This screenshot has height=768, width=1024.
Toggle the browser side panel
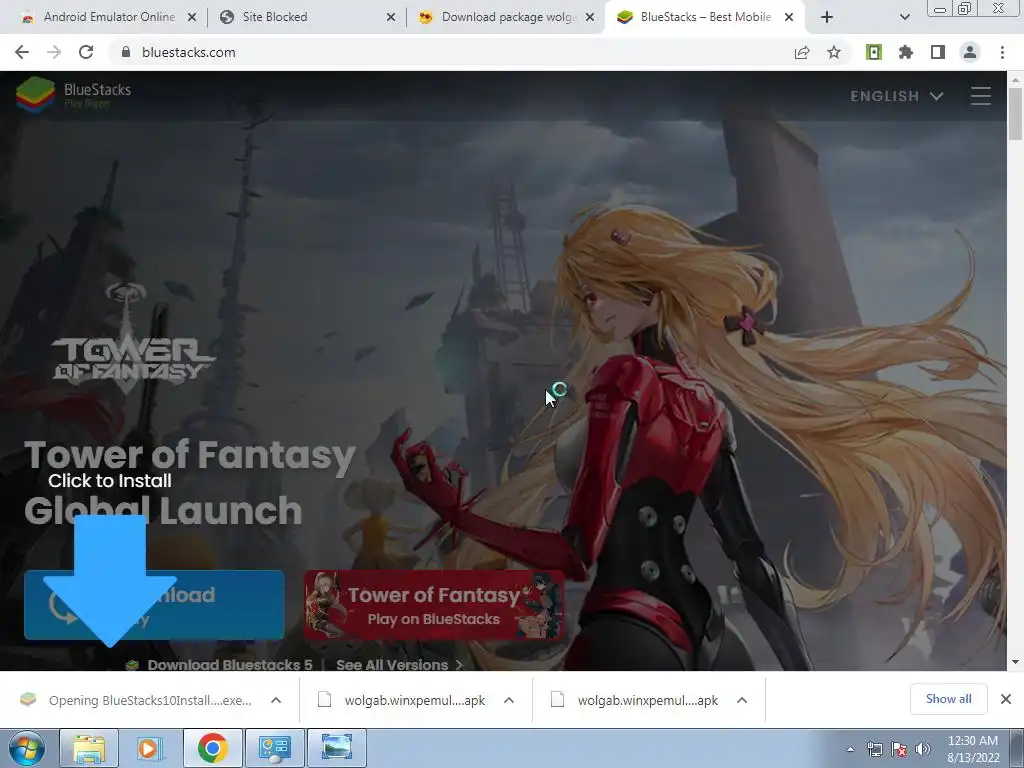938,52
